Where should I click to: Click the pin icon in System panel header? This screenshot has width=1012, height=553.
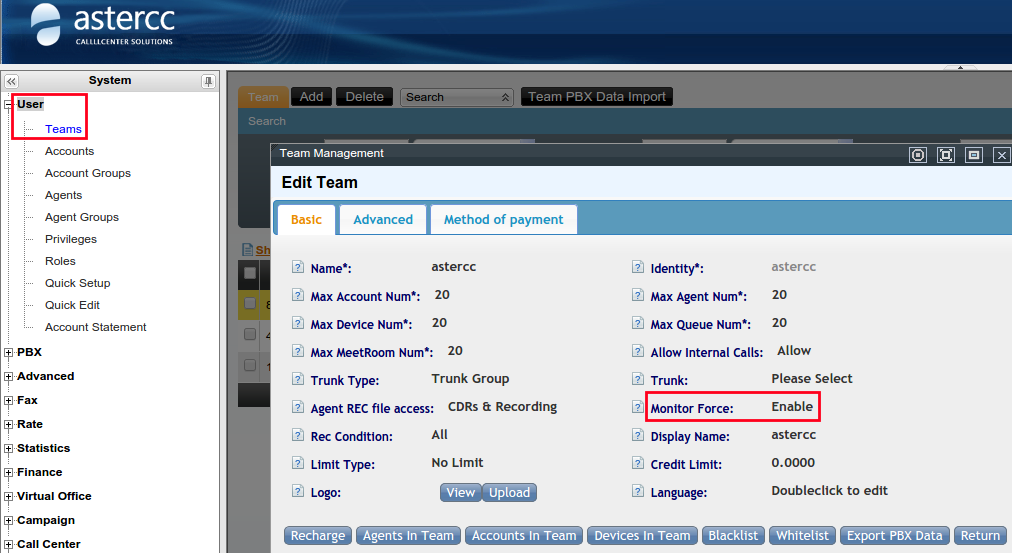coord(208,81)
